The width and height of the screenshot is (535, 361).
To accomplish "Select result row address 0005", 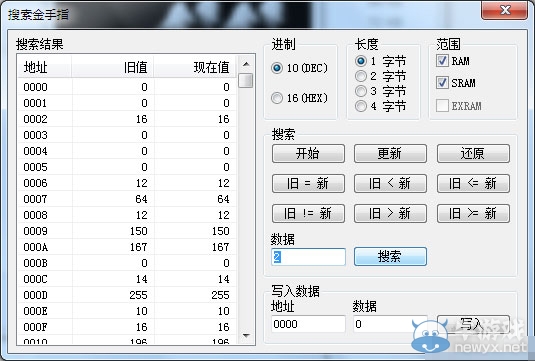I will click(127, 167).
